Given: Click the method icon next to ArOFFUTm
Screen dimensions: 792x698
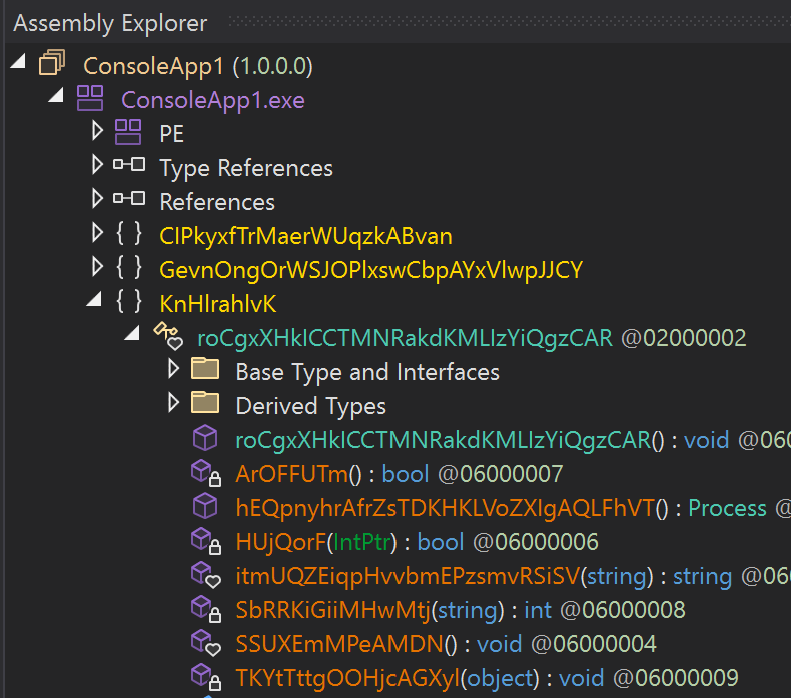Looking at the screenshot, I should point(205,473).
